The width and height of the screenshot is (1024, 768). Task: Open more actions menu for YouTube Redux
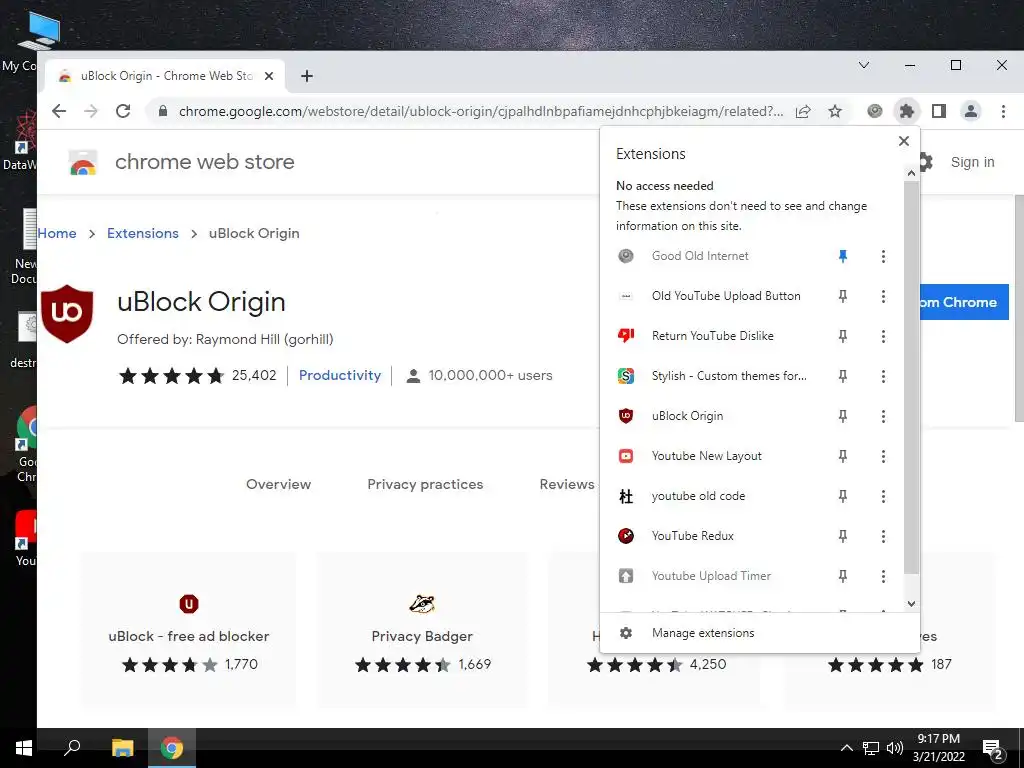click(x=883, y=536)
